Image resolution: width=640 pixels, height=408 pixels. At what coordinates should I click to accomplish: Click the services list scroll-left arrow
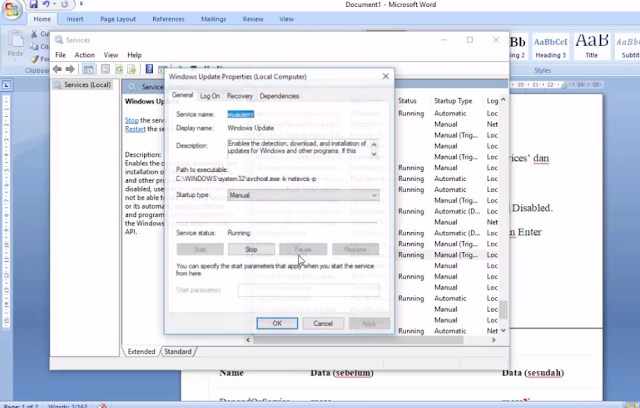click(248, 340)
